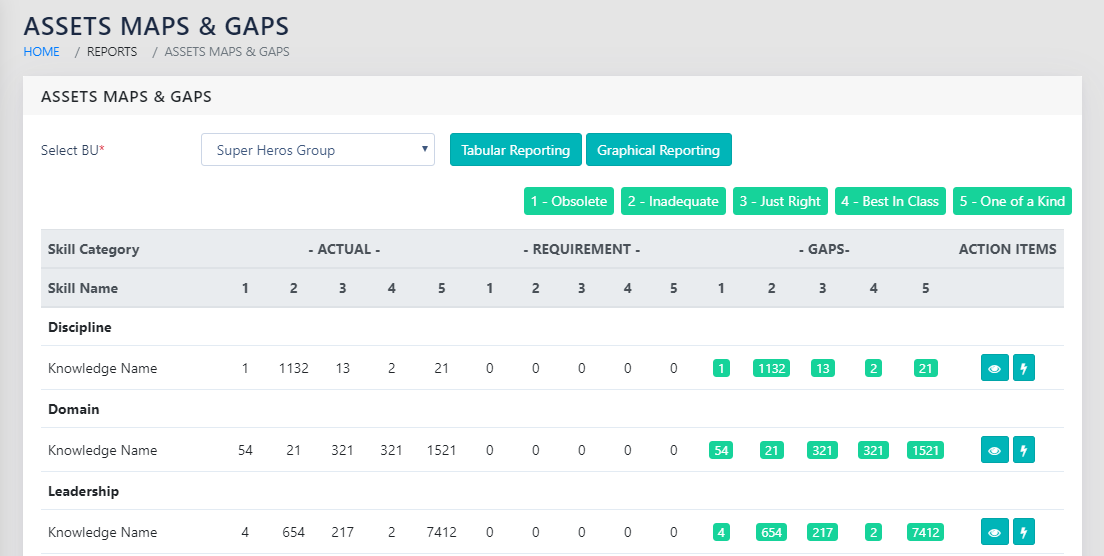Click the eye view icon in Domain row
The width and height of the screenshot is (1104, 556).
pyautogui.click(x=994, y=450)
